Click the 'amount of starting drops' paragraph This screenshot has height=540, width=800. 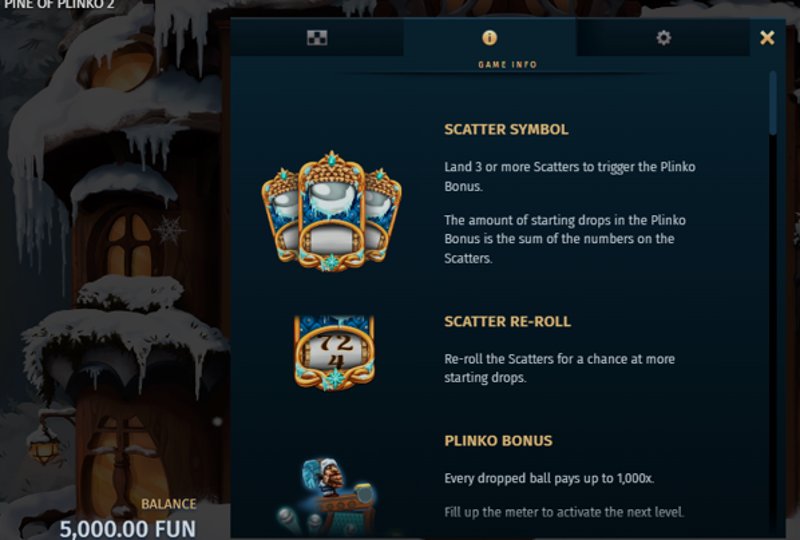[565, 239]
